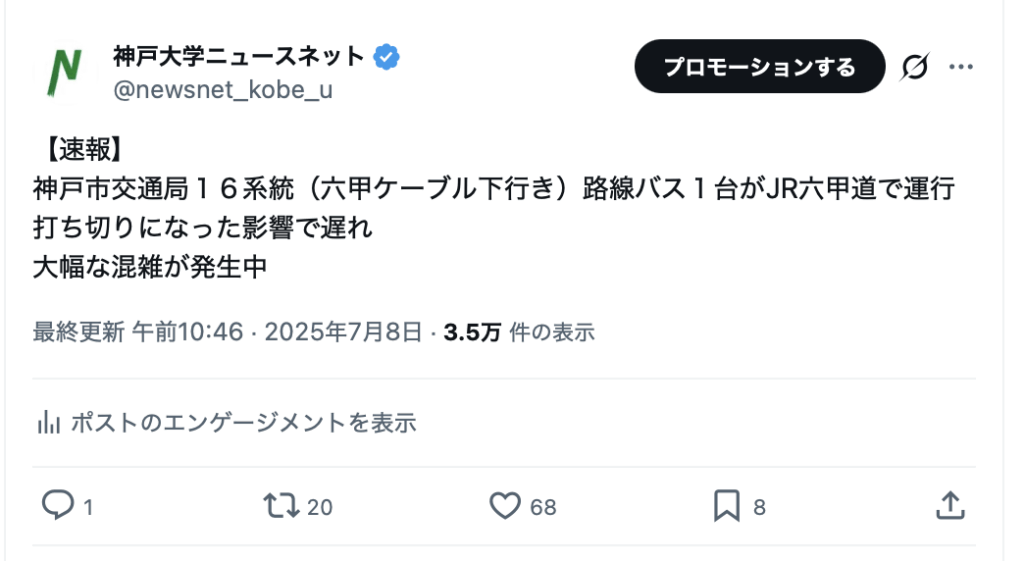Click the repost count 20
The height and width of the screenshot is (561, 1024).
coord(320,508)
